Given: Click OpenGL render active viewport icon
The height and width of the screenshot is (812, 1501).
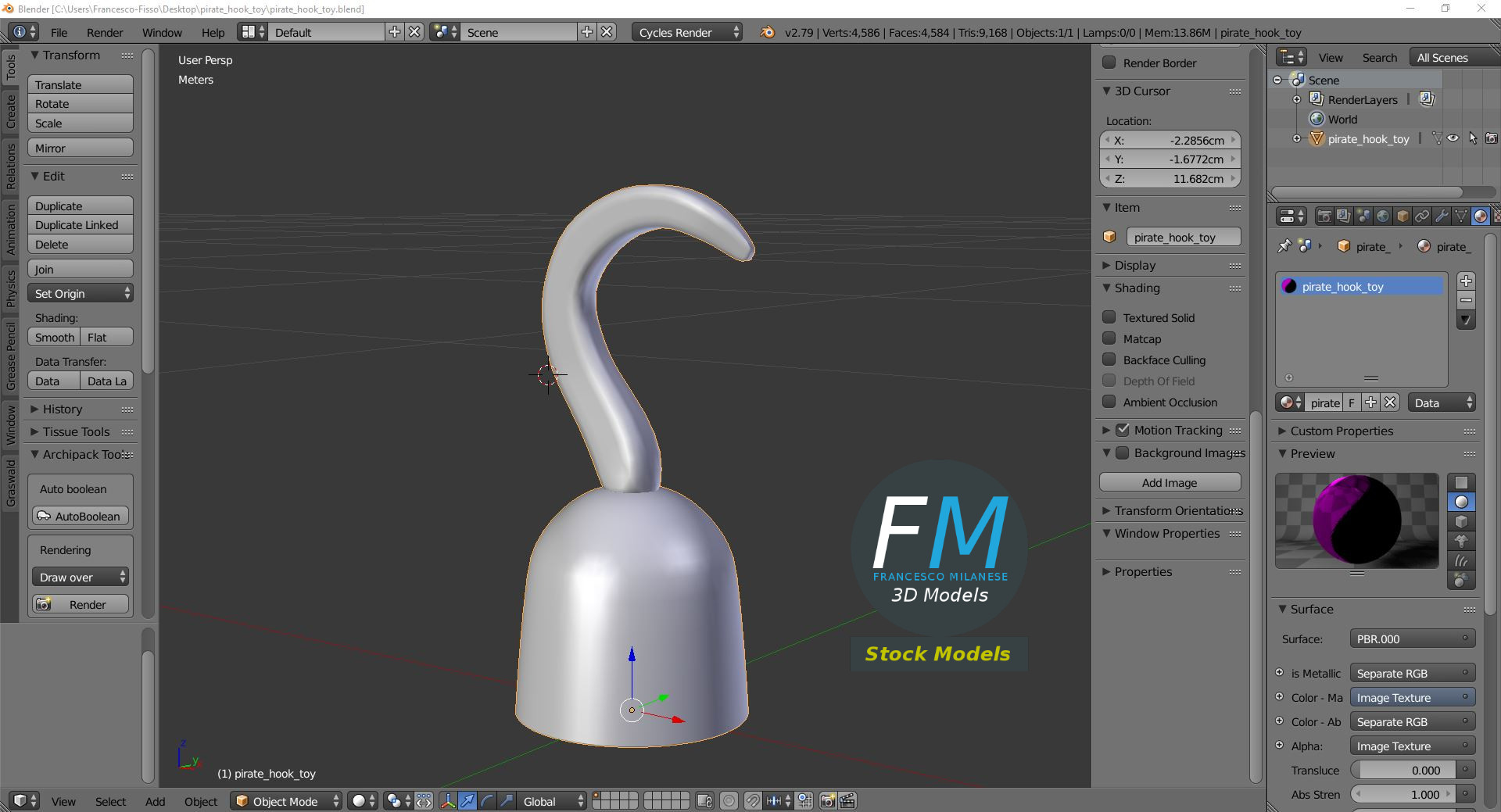Looking at the screenshot, I should [827, 801].
